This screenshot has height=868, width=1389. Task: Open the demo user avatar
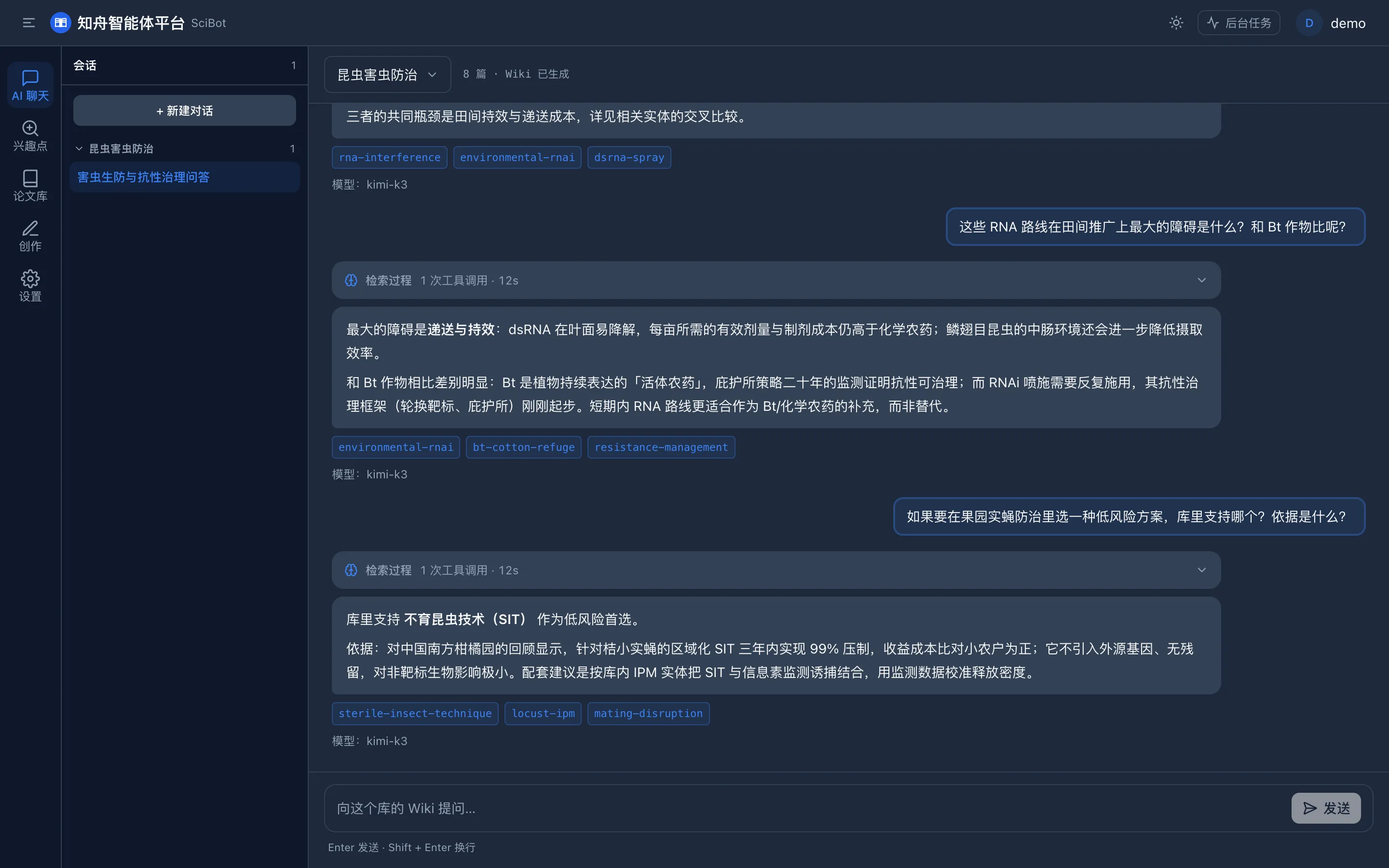pyautogui.click(x=1309, y=23)
